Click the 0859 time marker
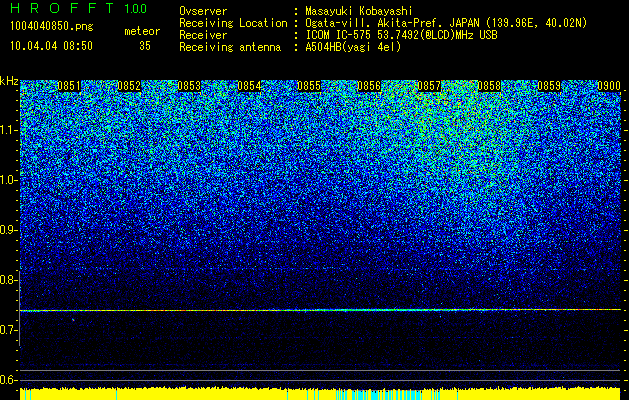 point(549,86)
